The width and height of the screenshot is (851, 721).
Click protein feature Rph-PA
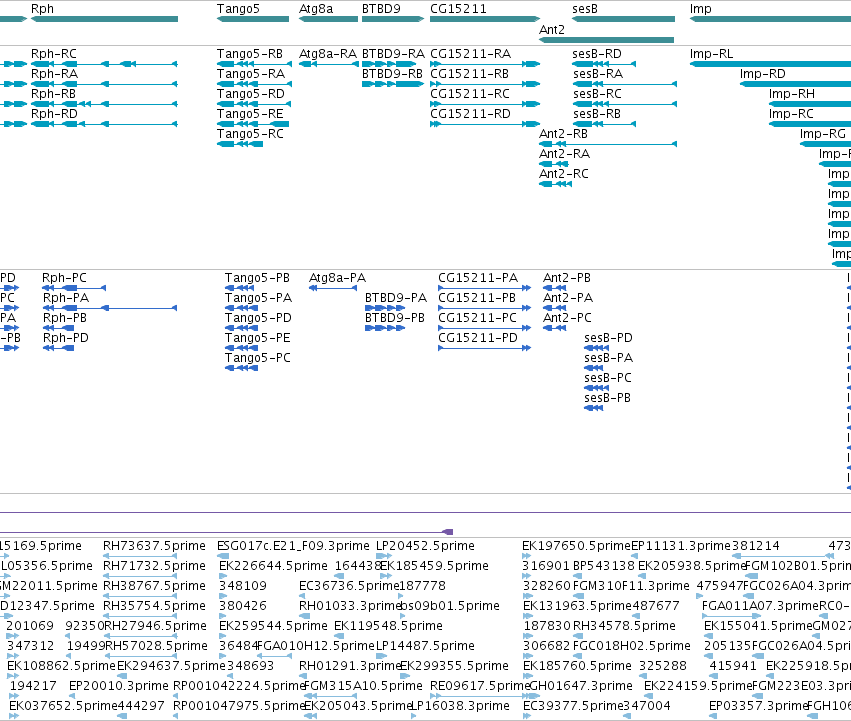coord(110,308)
